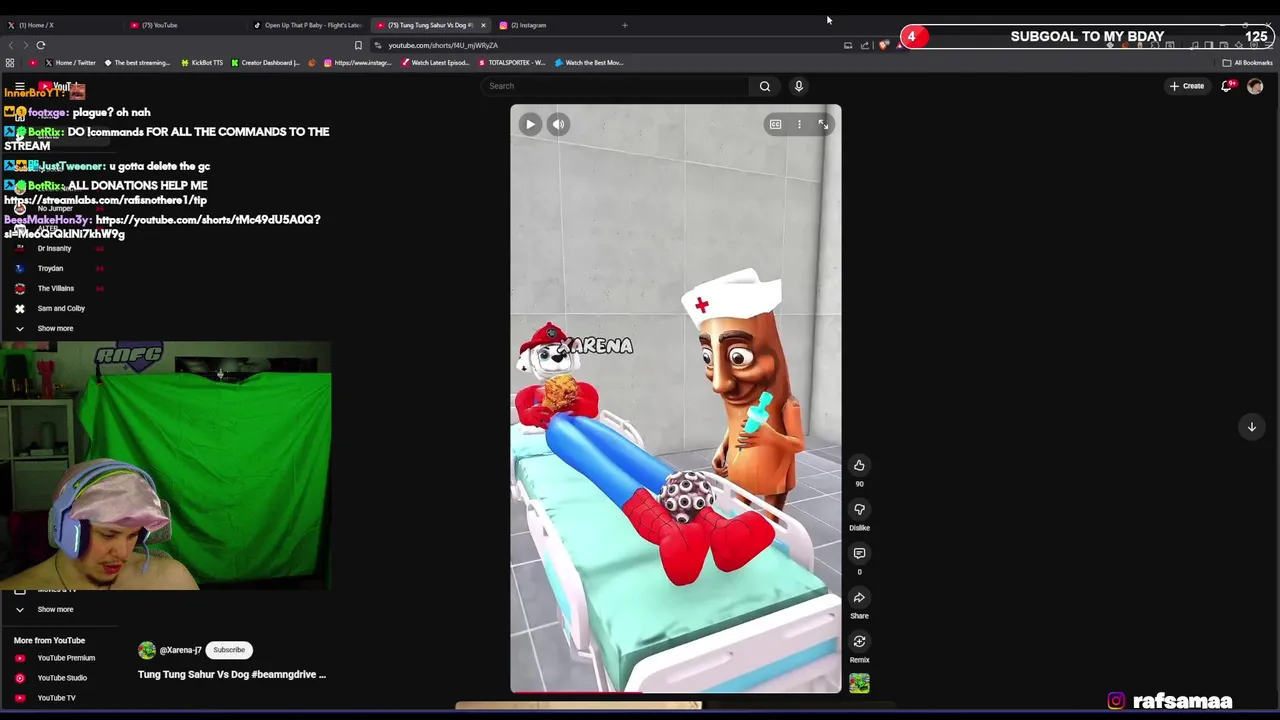Enter fullscreen on the Shorts player
This screenshot has width=1280, height=720.
(x=823, y=124)
